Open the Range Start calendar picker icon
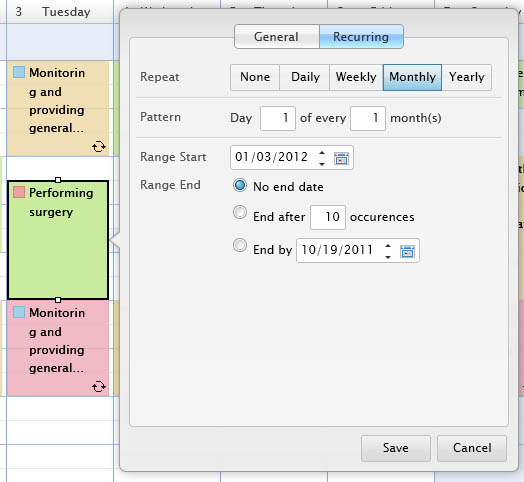This screenshot has width=524, height=482. (x=341, y=158)
